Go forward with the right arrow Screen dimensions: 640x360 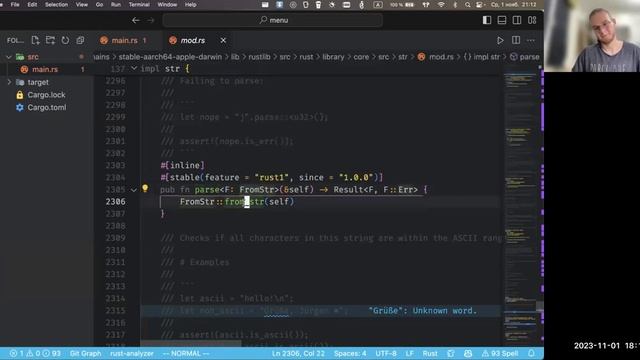(151, 20)
